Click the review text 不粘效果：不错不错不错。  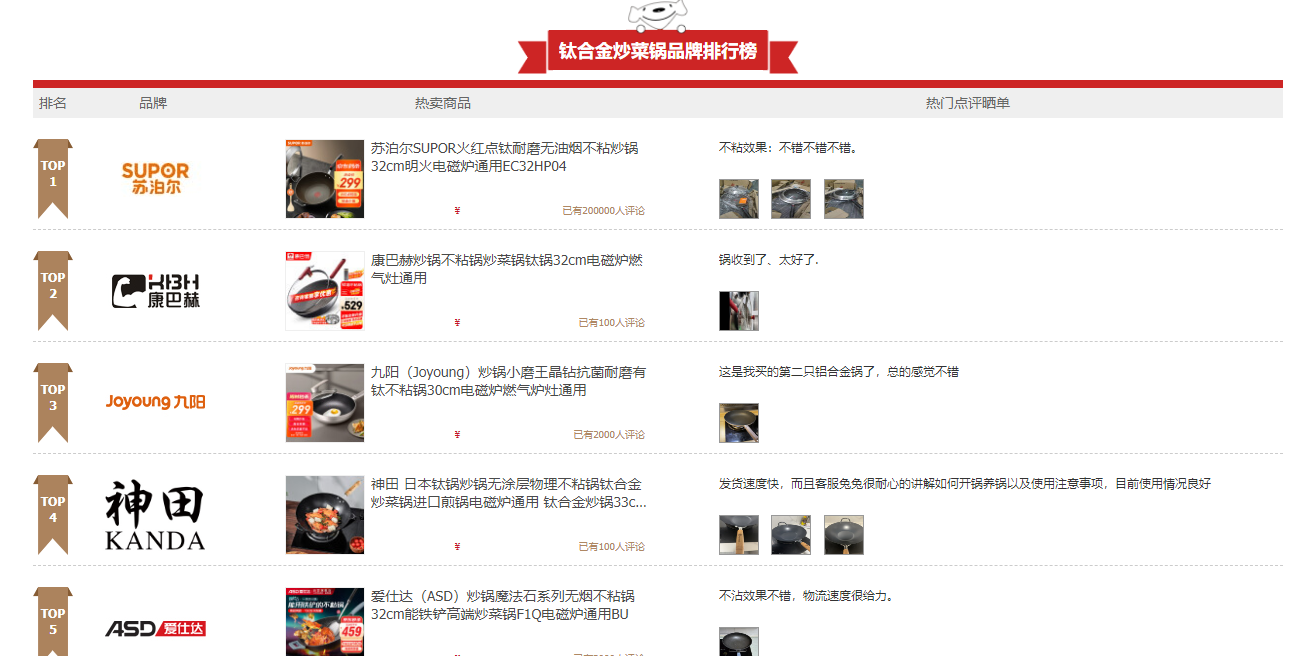tap(788, 148)
